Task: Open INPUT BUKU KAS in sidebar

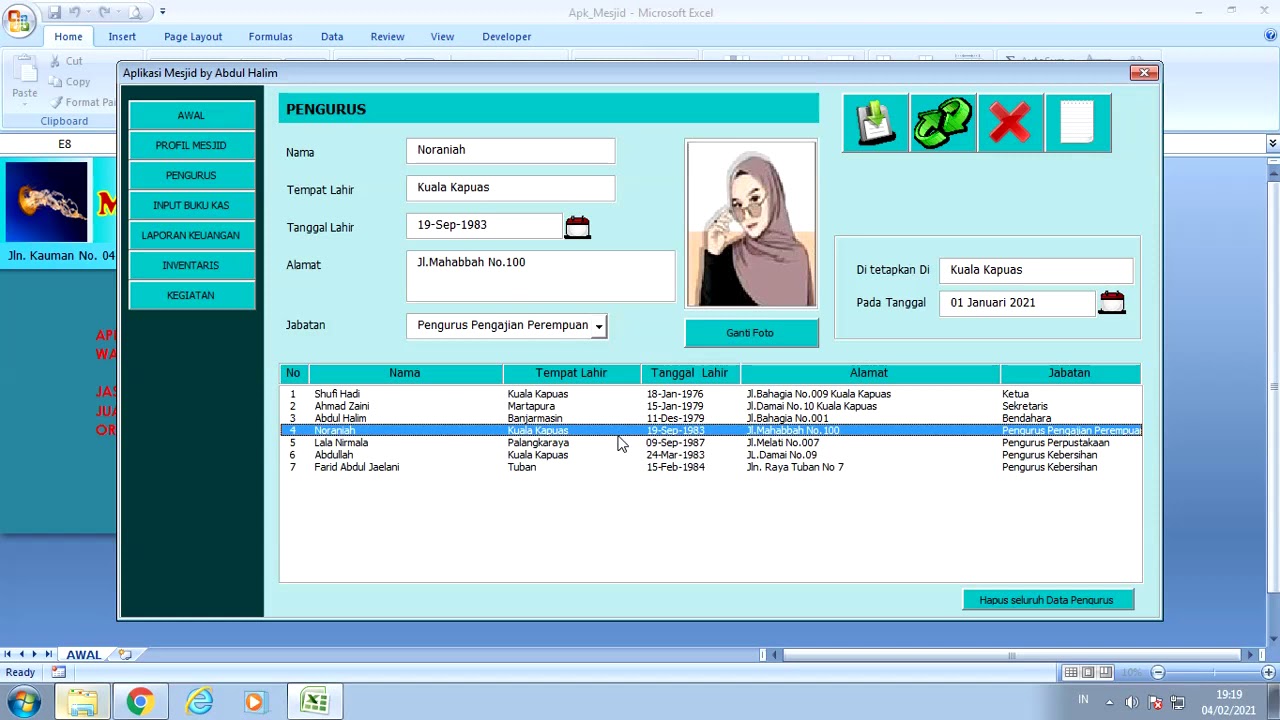Action: click(x=191, y=206)
